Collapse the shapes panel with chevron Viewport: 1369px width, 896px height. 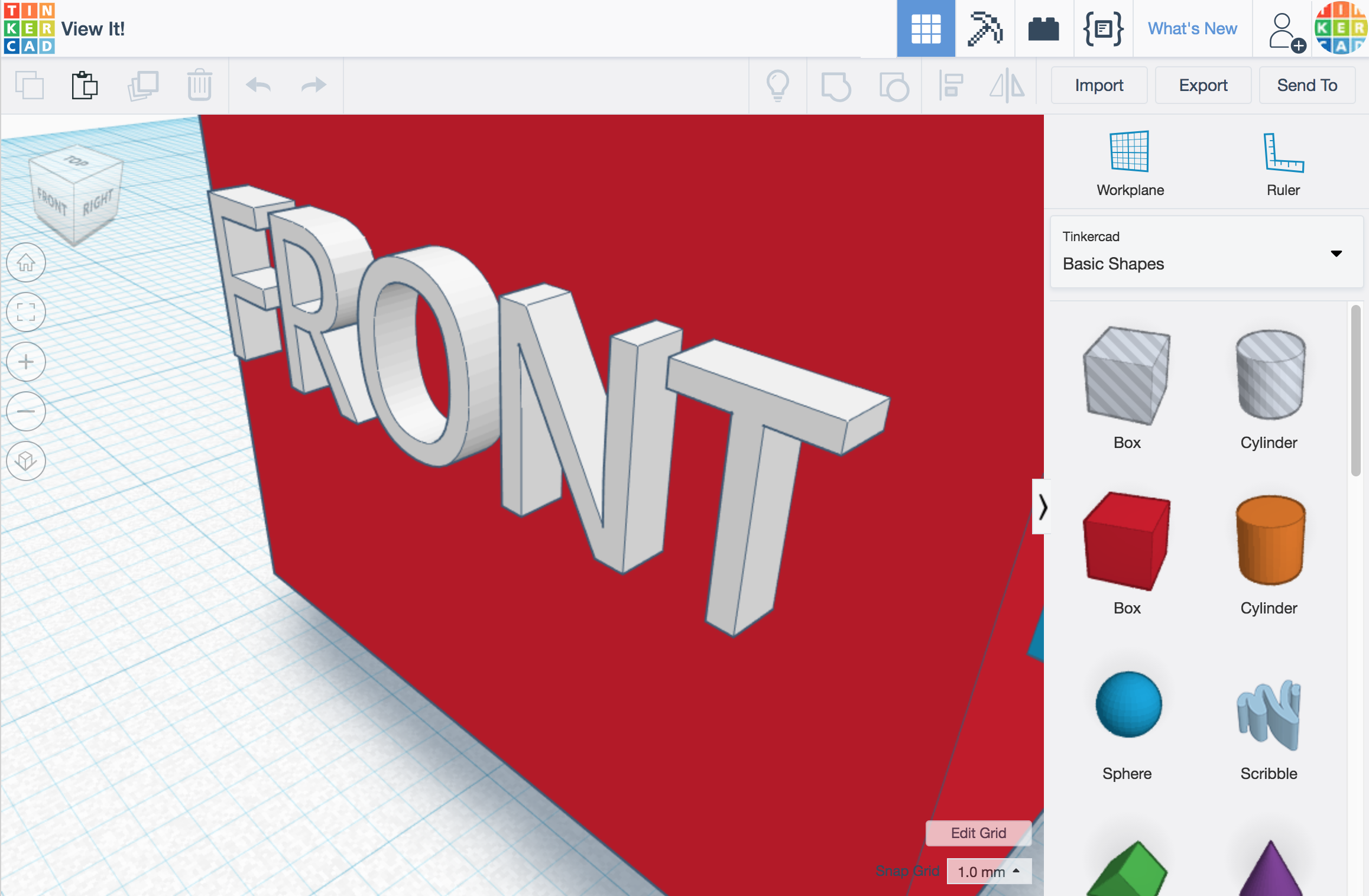(1042, 507)
